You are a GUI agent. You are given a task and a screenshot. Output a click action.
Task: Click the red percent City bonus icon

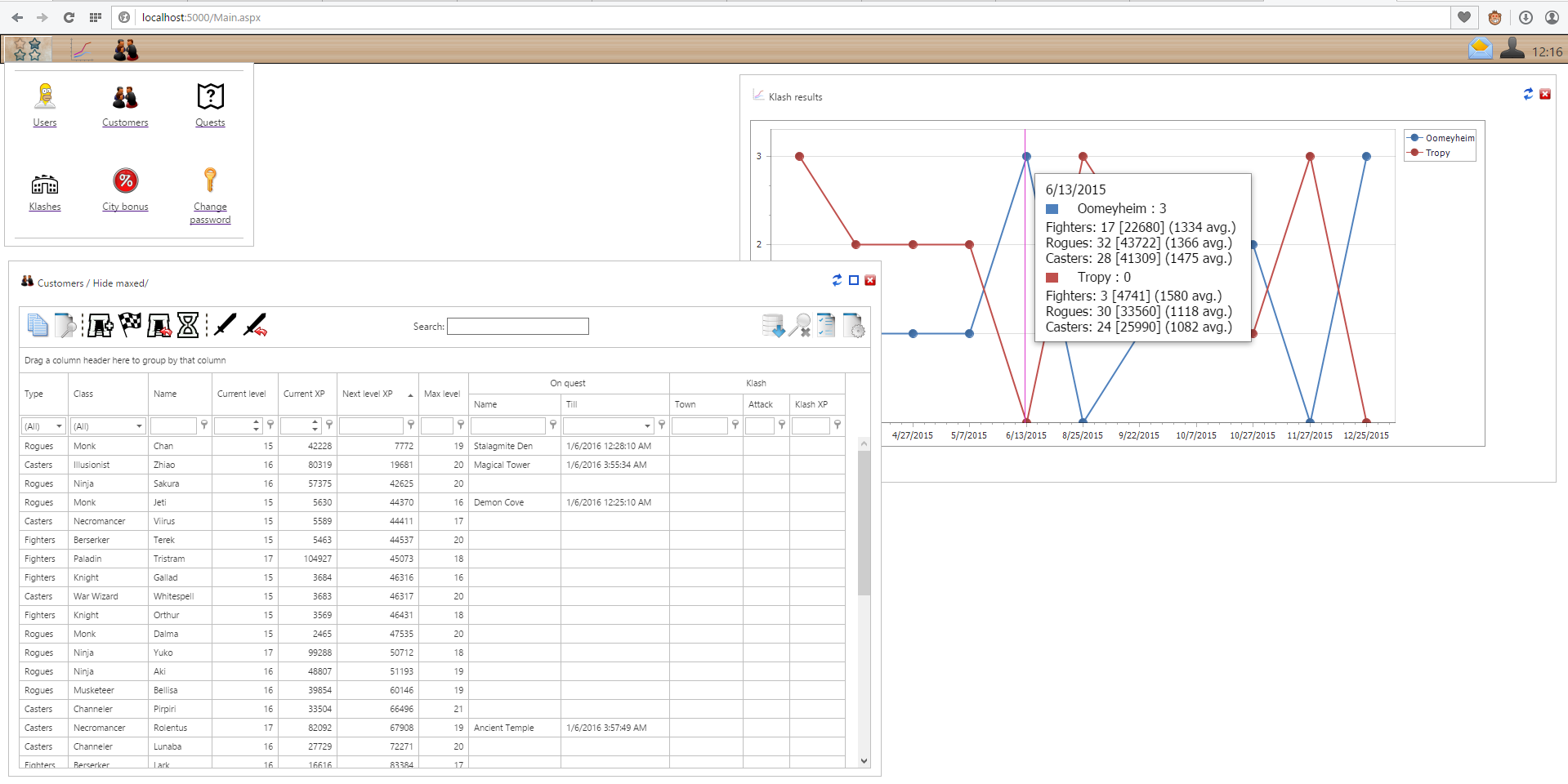tap(125, 180)
